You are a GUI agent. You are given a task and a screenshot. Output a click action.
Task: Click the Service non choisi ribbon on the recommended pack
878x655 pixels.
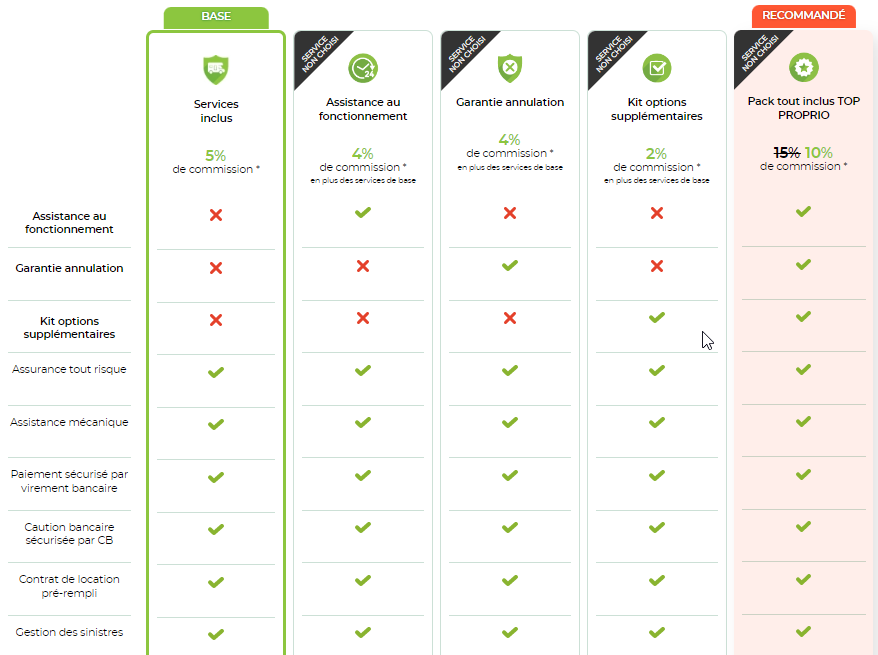click(757, 53)
